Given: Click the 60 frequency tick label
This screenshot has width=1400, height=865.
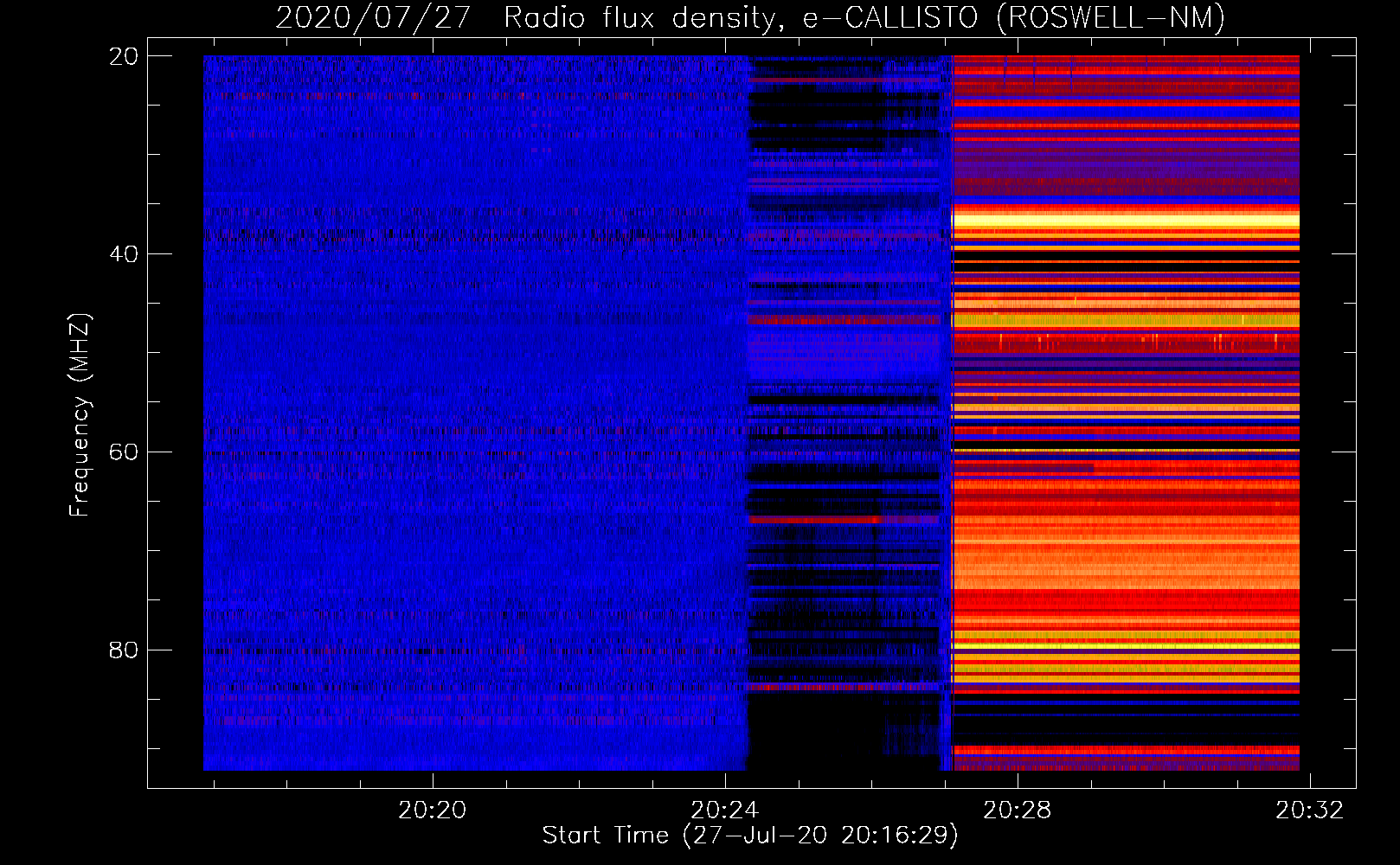Looking at the screenshot, I should click(123, 452).
